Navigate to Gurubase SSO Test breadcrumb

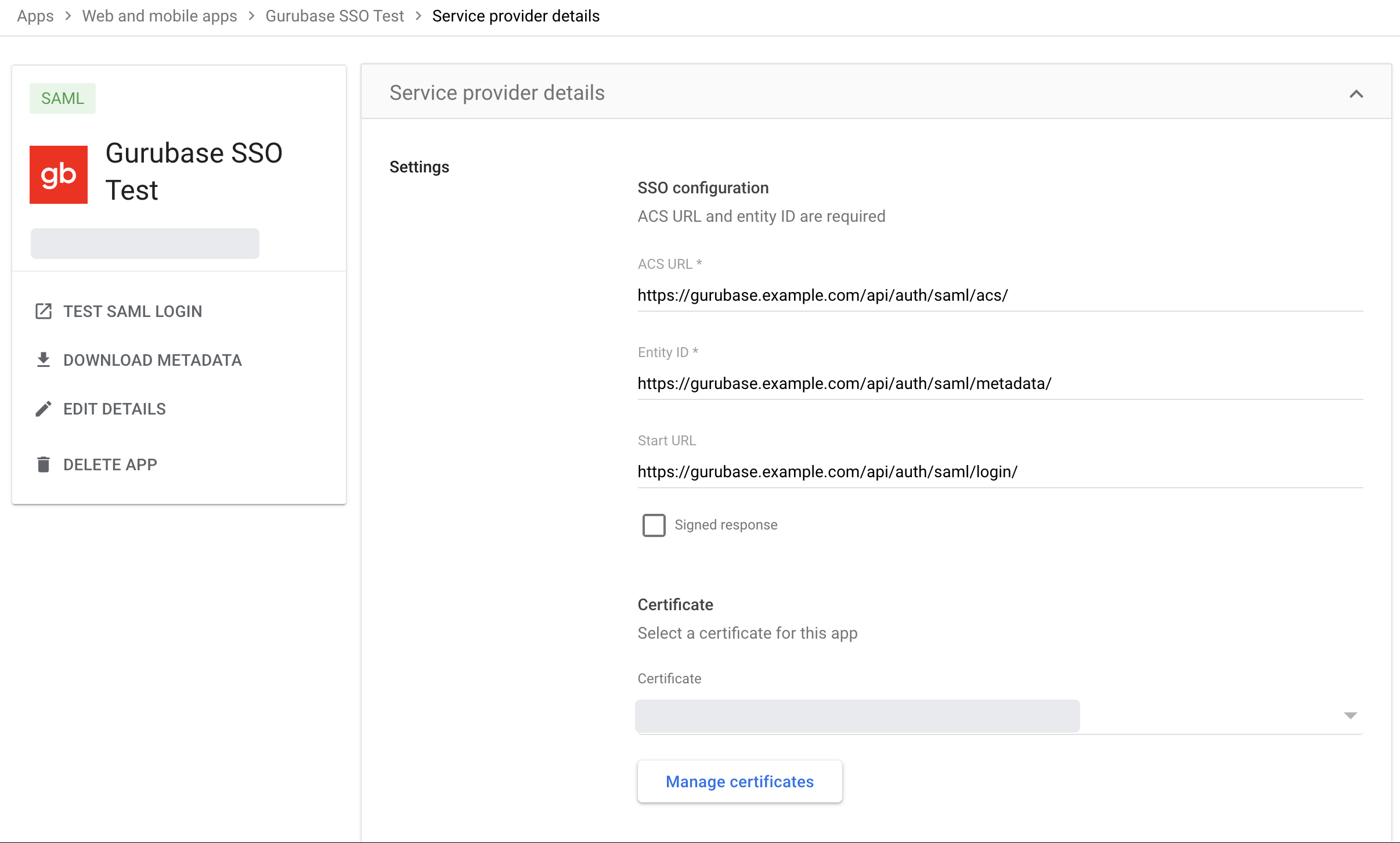[335, 16]
